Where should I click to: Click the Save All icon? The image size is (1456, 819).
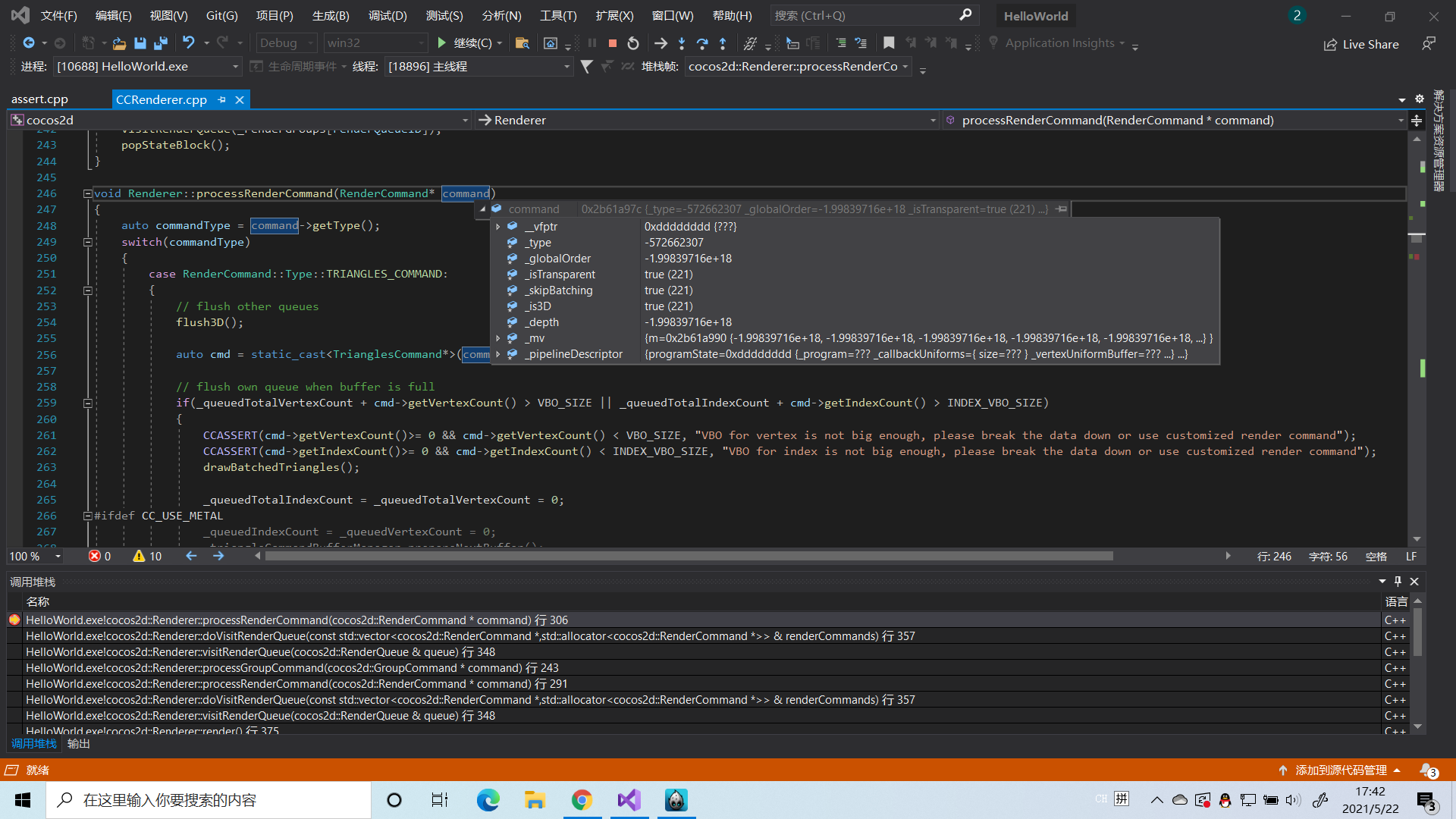click(x=160, y=43)
